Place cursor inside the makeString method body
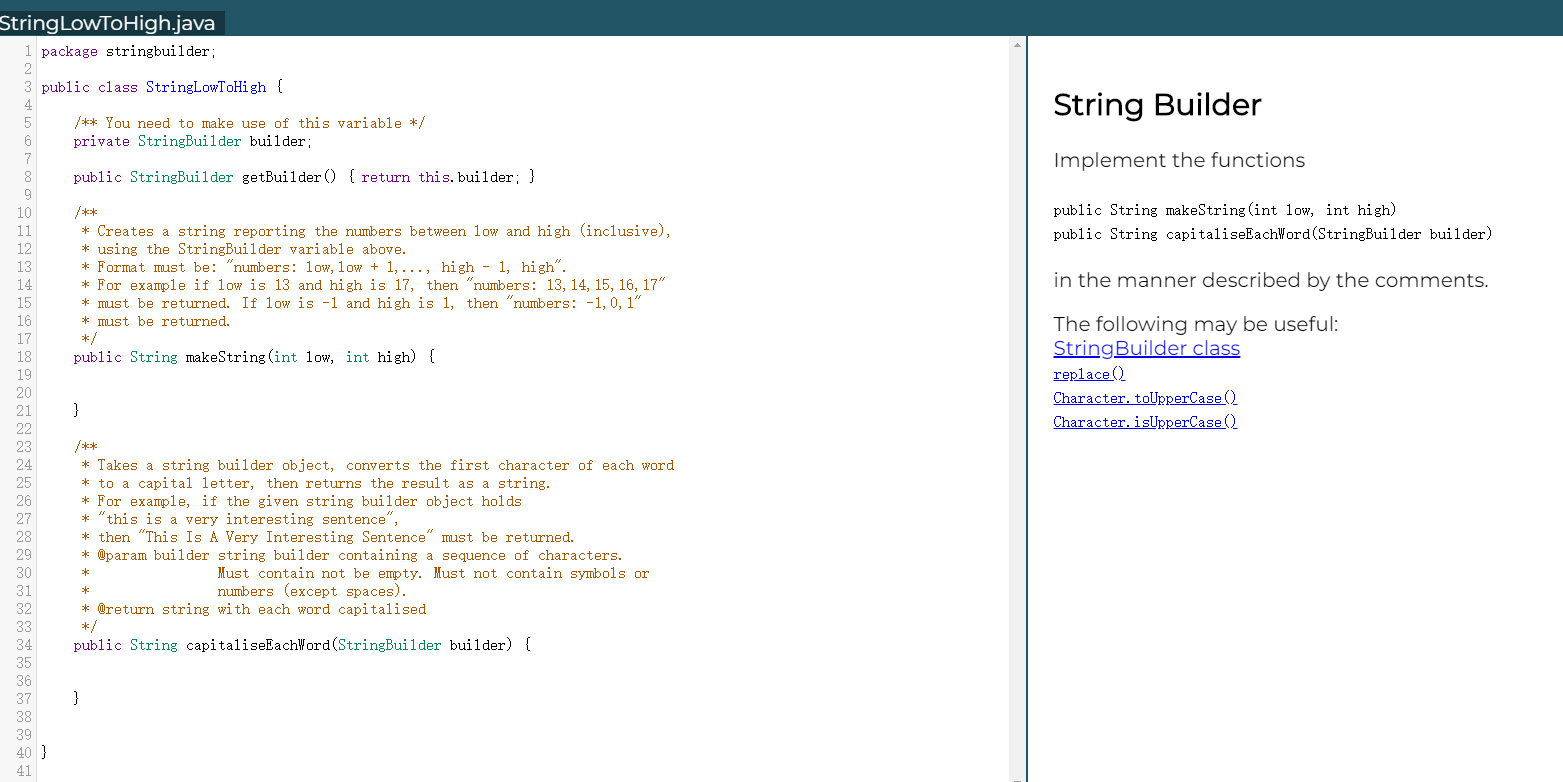 200,385
